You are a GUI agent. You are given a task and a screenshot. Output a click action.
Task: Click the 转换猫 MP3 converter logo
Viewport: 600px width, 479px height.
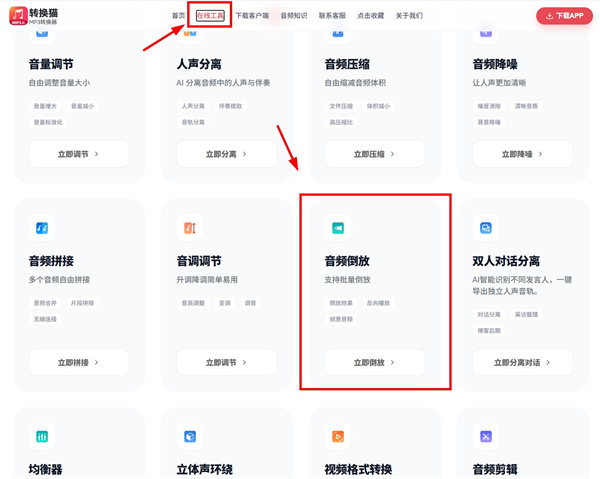34,16
